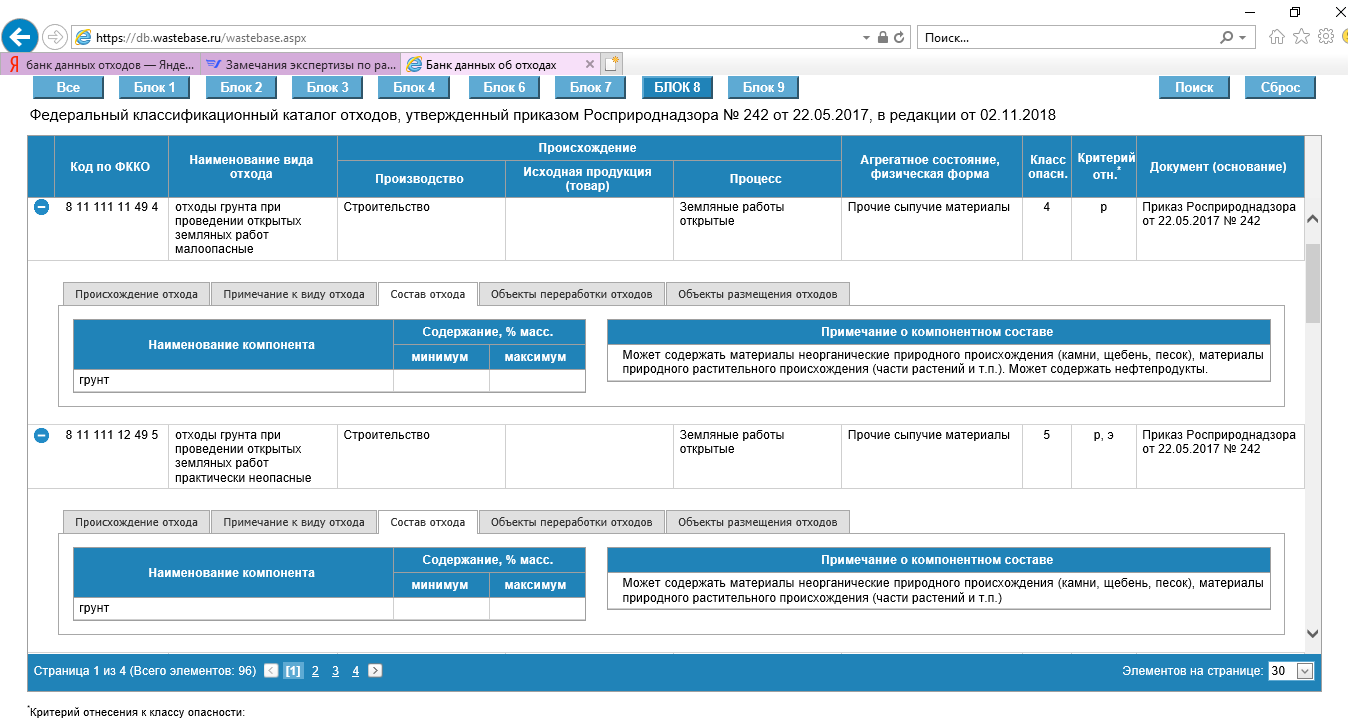
Task: Click the search magnifier icon
Action: tap(1227, 38)
